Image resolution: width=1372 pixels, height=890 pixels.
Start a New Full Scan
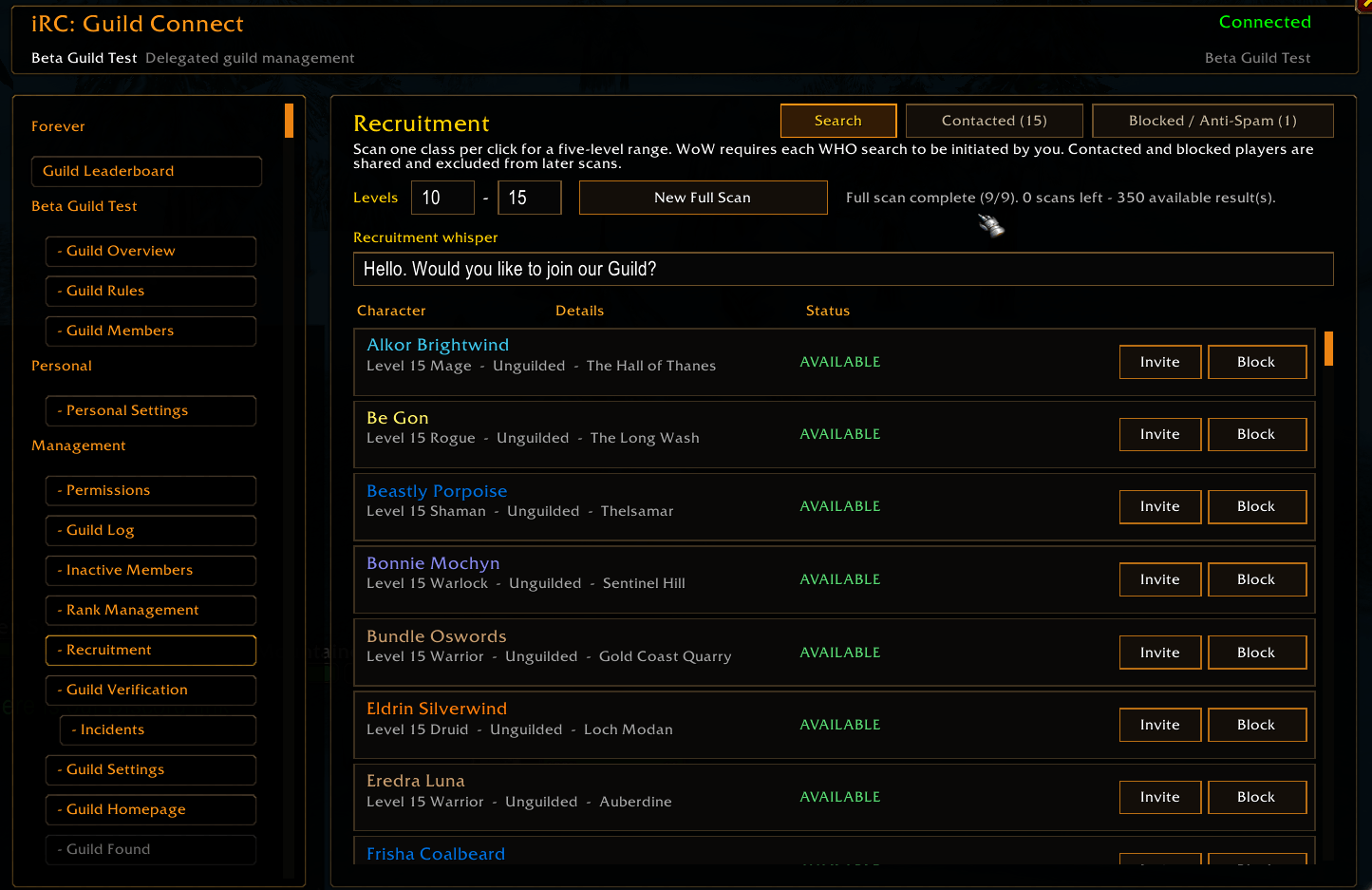pos(703,198)
